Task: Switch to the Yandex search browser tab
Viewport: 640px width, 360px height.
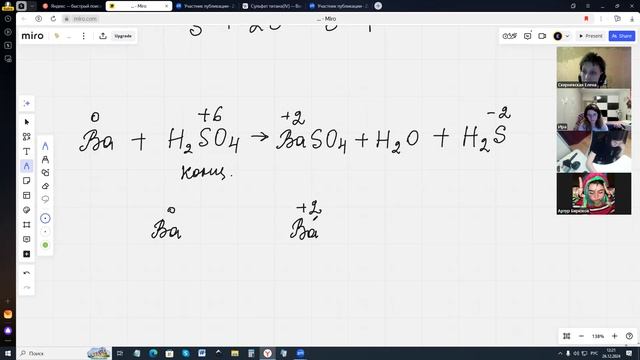Action: (72, 6)
